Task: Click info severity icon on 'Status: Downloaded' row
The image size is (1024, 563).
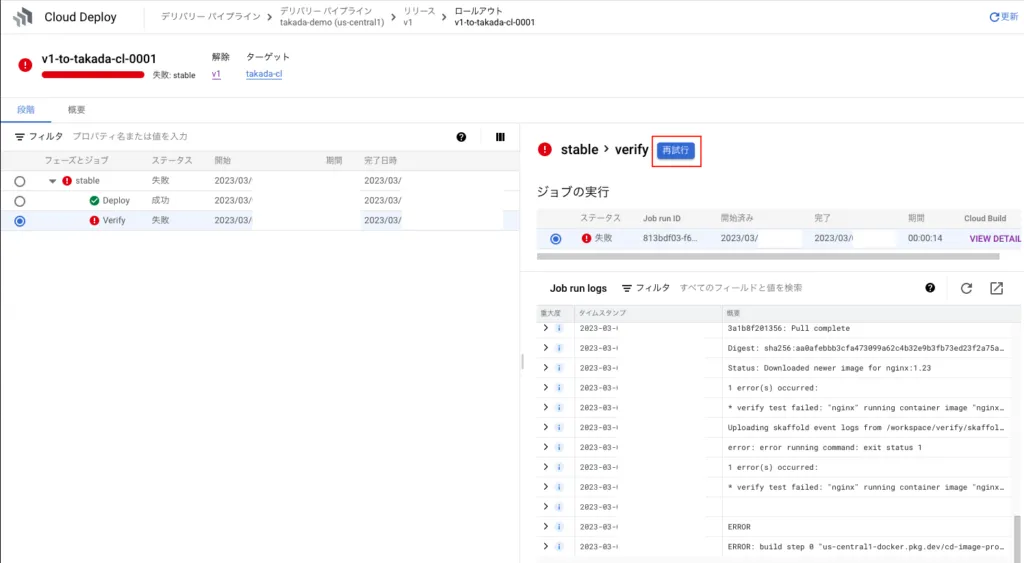Action: (x=560, y=368)
